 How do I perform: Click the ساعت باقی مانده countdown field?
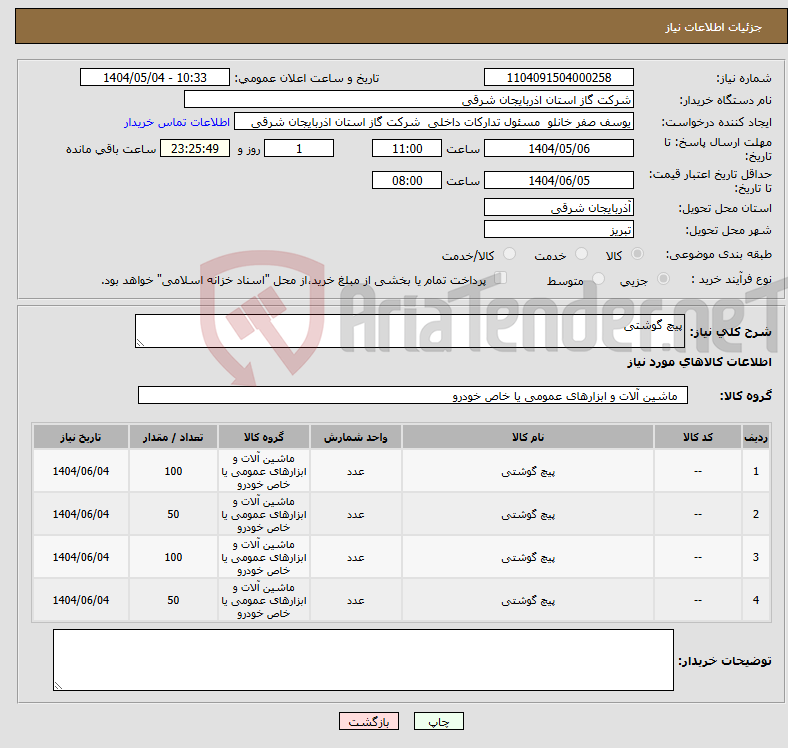194,149
